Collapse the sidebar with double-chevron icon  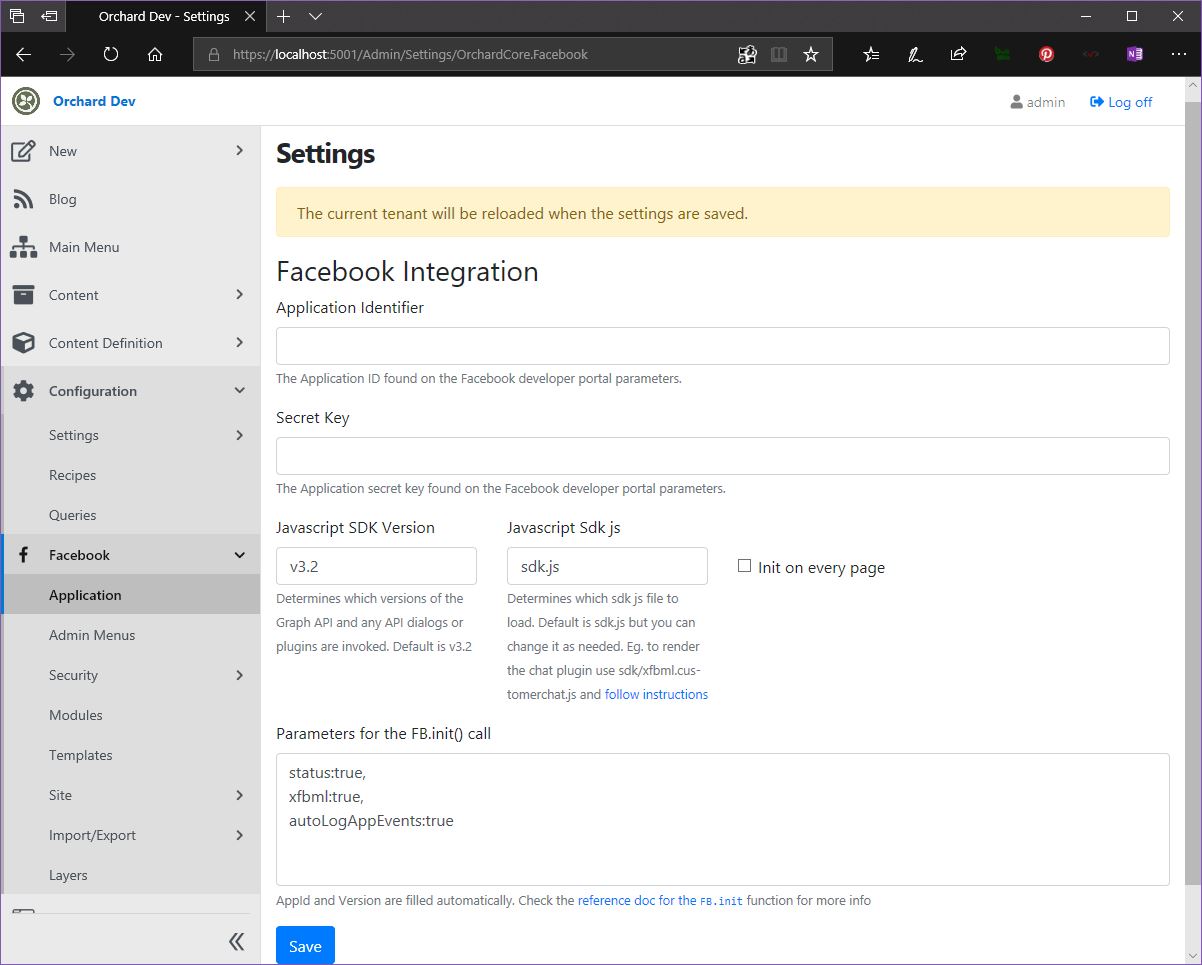tap(237, 941)
